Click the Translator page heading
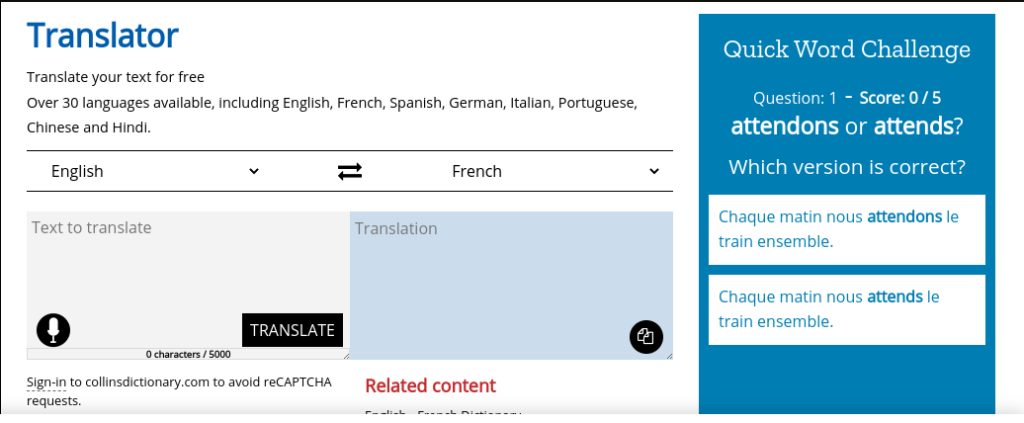The height and width of the screenshot is (423, 1024). click(x=103, y=35)
